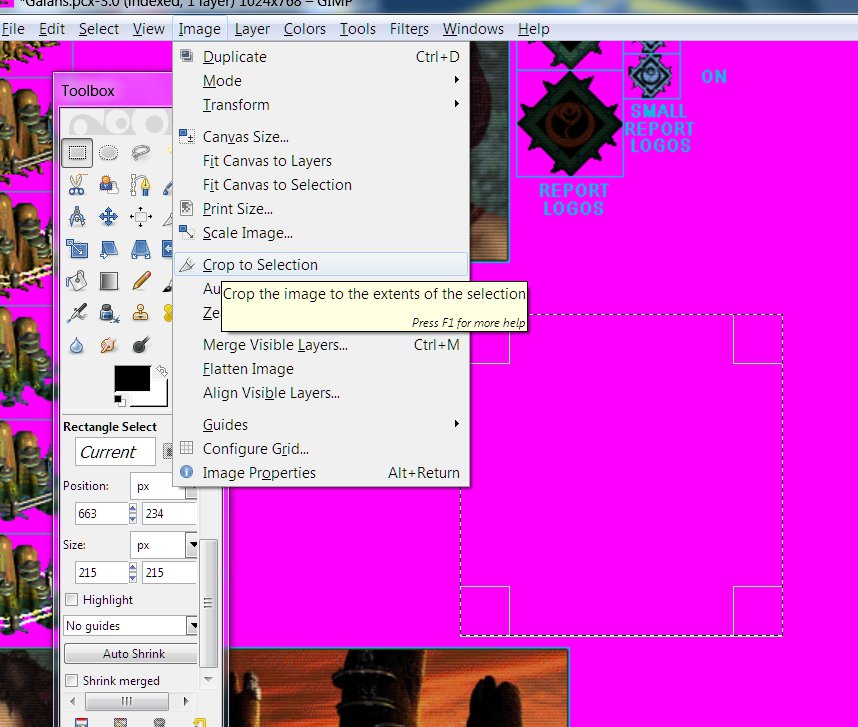Viewport: 858px width, 727px height.
Task: Pick the Free Select lasso tool
Action: click(x=141, y=153)
